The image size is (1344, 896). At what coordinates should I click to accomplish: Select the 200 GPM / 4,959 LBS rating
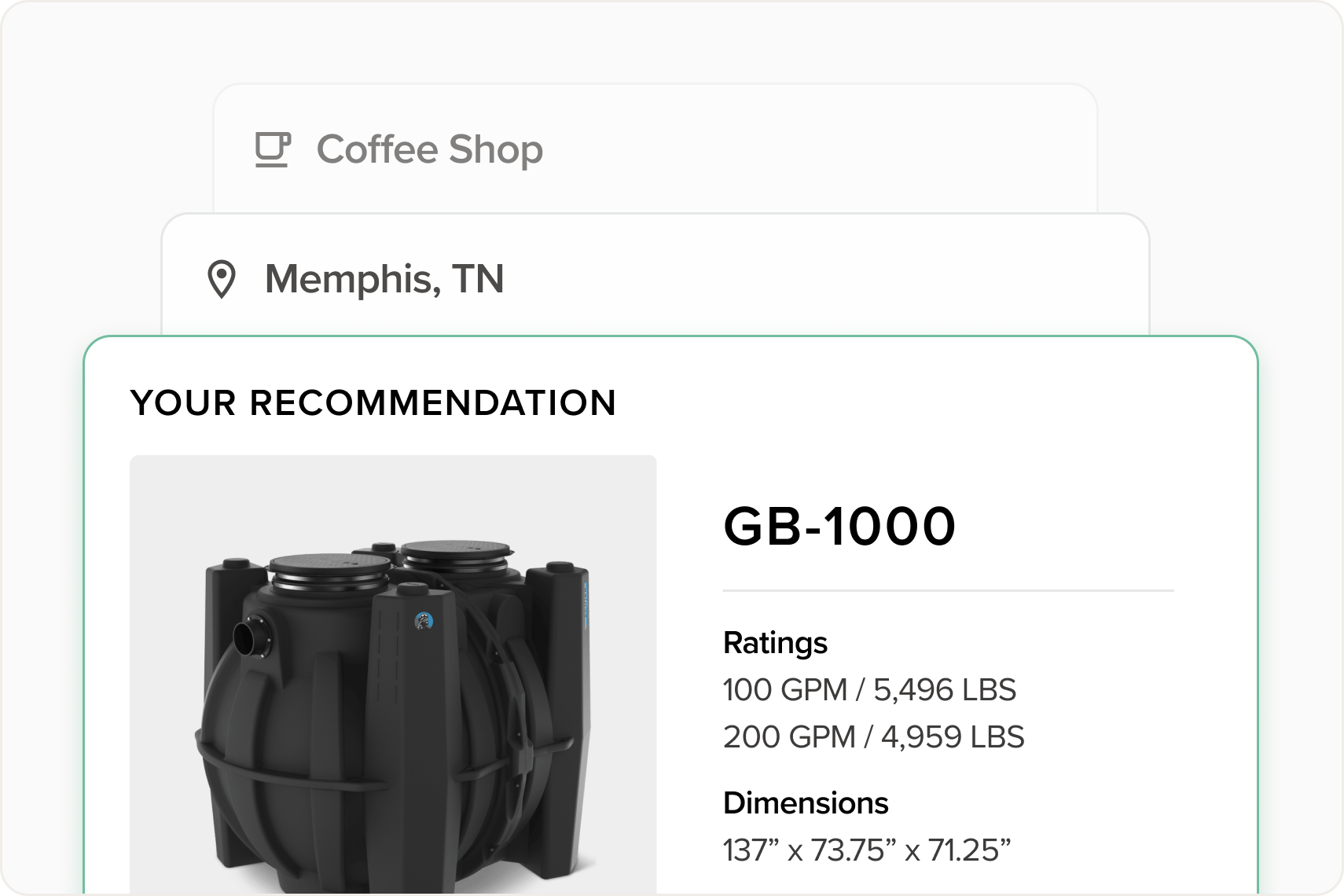click(x=873, y=737)
